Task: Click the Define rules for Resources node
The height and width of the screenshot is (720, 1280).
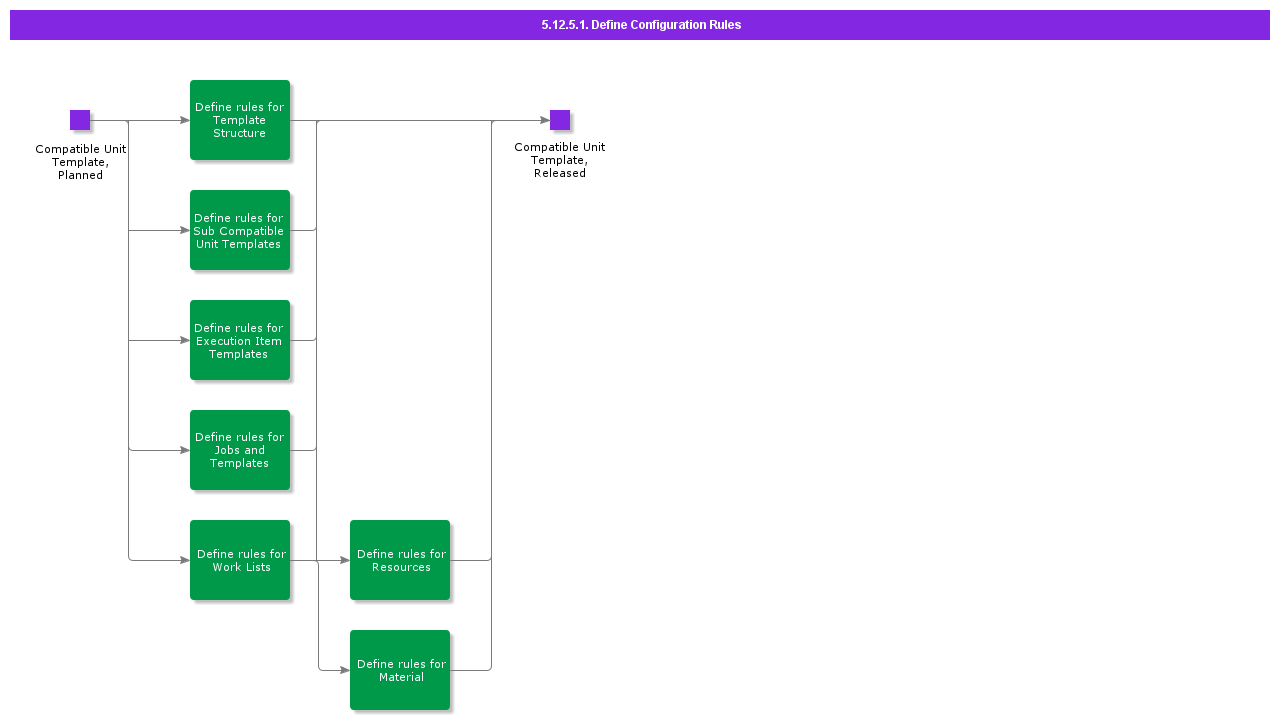Action: [400, 560]
